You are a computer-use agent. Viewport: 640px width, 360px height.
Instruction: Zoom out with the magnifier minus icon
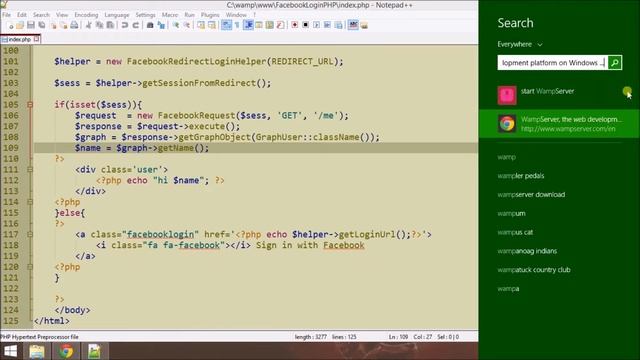click(187, 25)
